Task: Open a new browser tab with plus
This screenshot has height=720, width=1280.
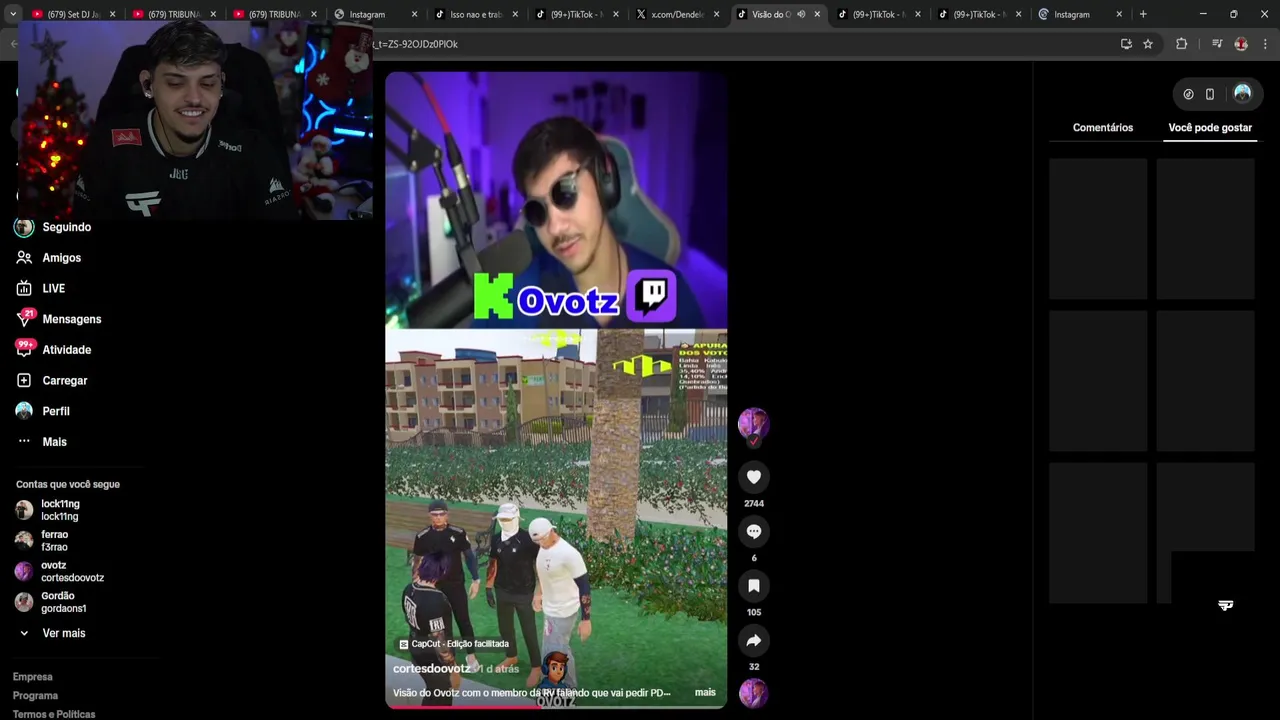Action: pyautogui.click(x=1143, y=14)
